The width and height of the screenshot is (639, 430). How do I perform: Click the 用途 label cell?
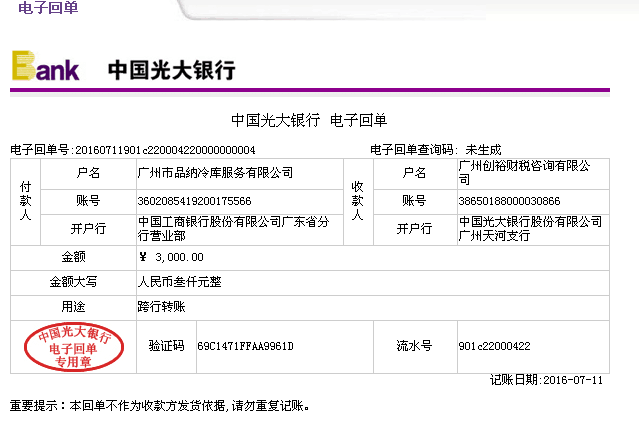(73, 307)
